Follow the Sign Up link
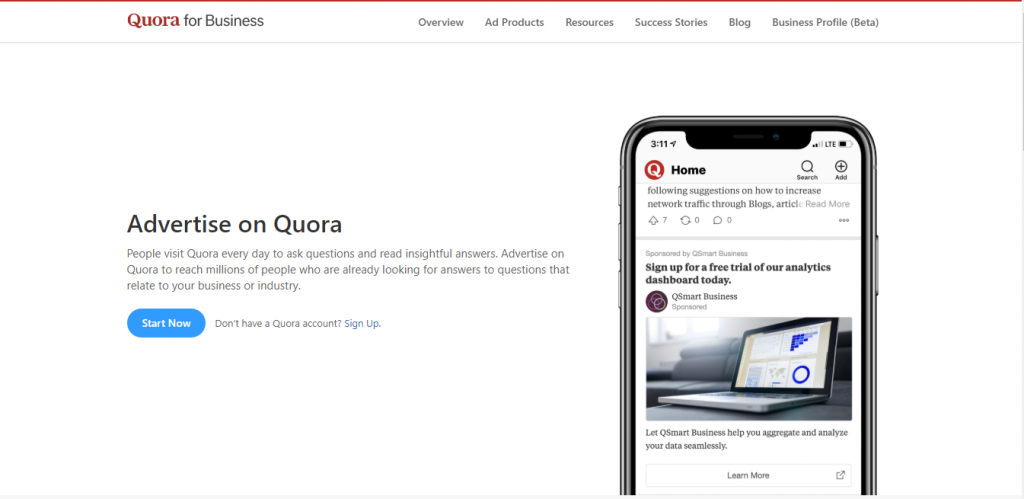 click(x=362, y=323)
